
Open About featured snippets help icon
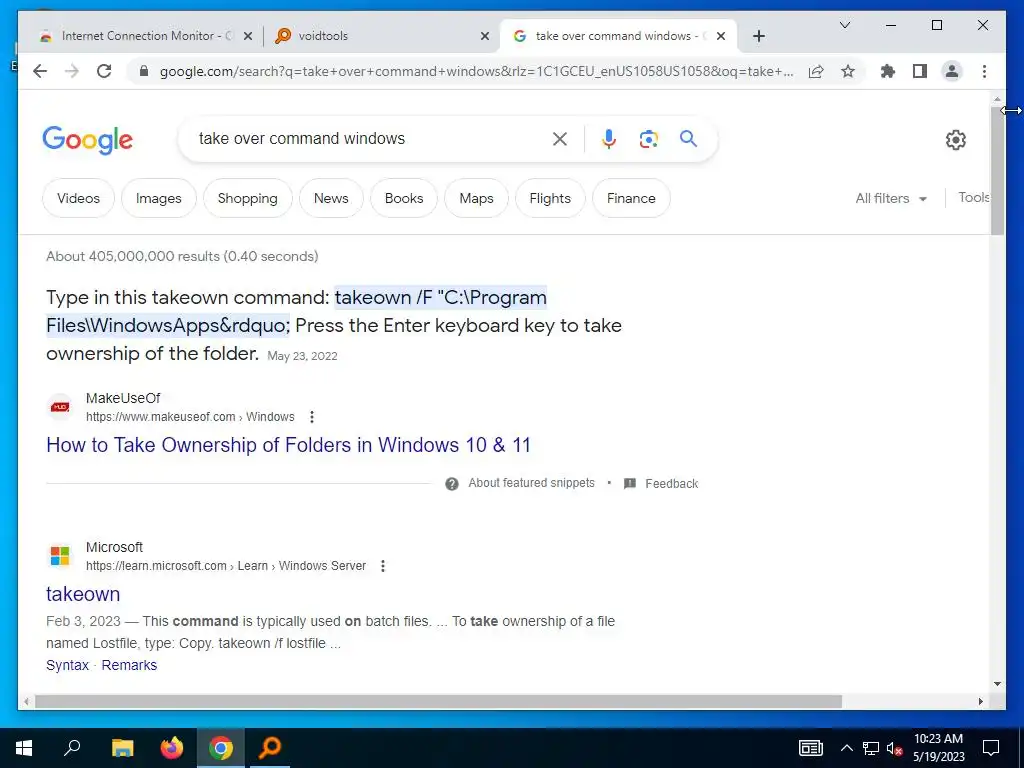coord(452,484)
